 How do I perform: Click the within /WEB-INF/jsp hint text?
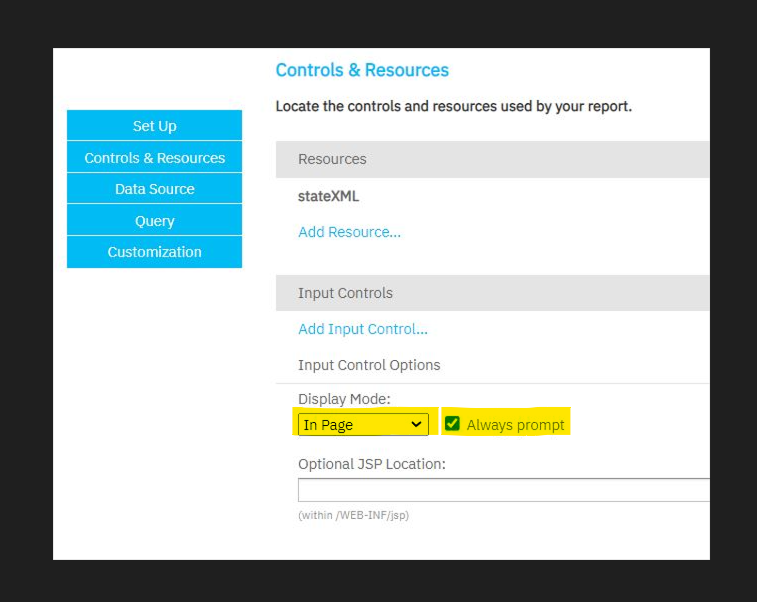pos(353,515)
